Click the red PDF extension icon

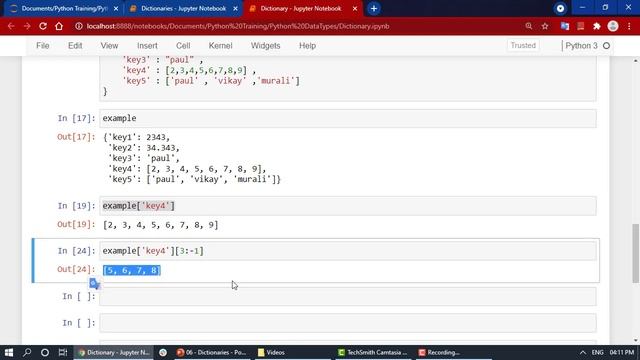[580, 26]
